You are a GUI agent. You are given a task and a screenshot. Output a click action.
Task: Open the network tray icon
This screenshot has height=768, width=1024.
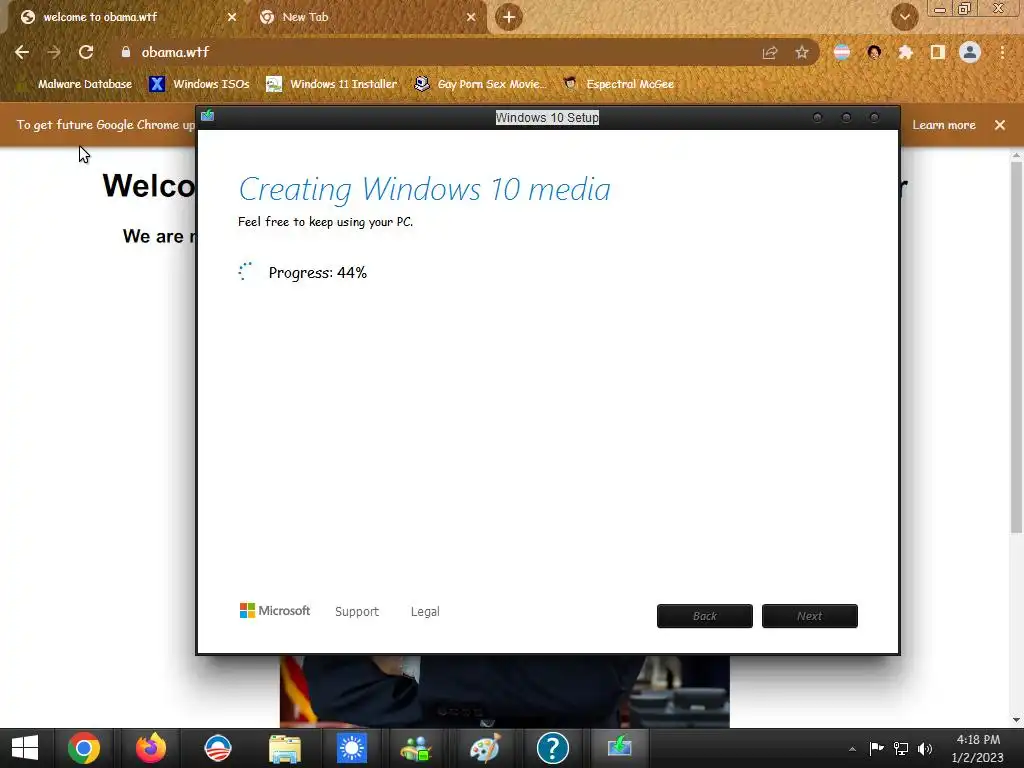pyautogui.click(x=901, y=748)
